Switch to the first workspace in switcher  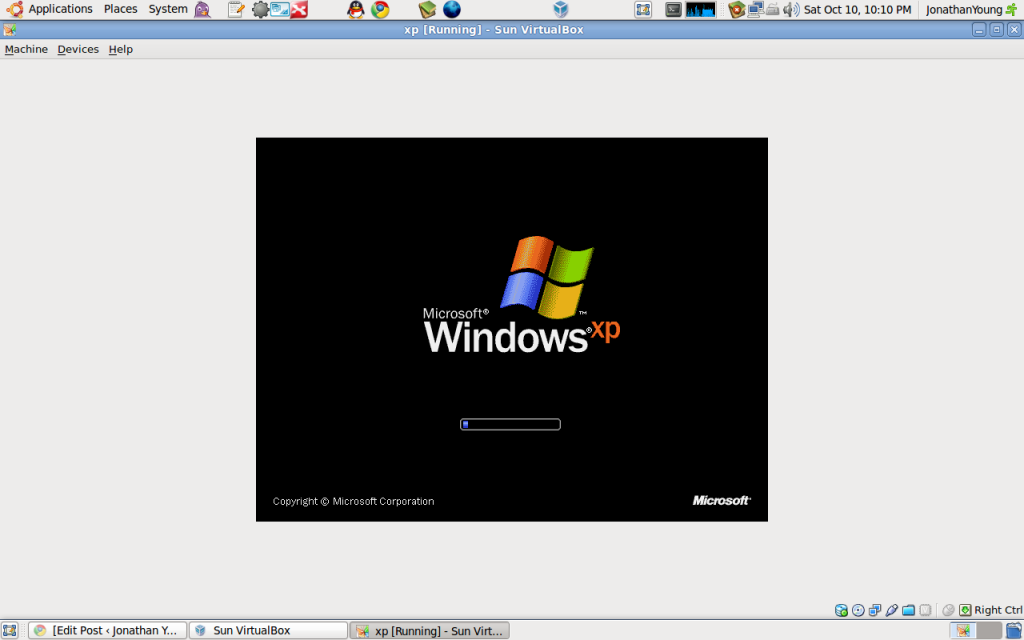963,630
